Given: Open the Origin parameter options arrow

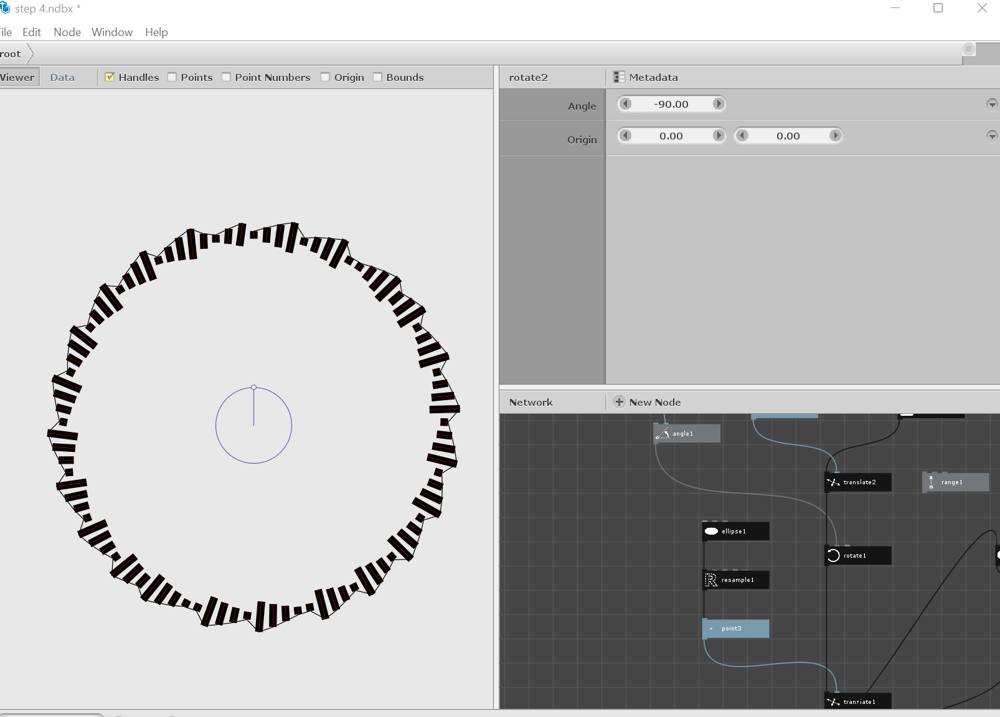Looking at the screenshot, I should [992, 135].
